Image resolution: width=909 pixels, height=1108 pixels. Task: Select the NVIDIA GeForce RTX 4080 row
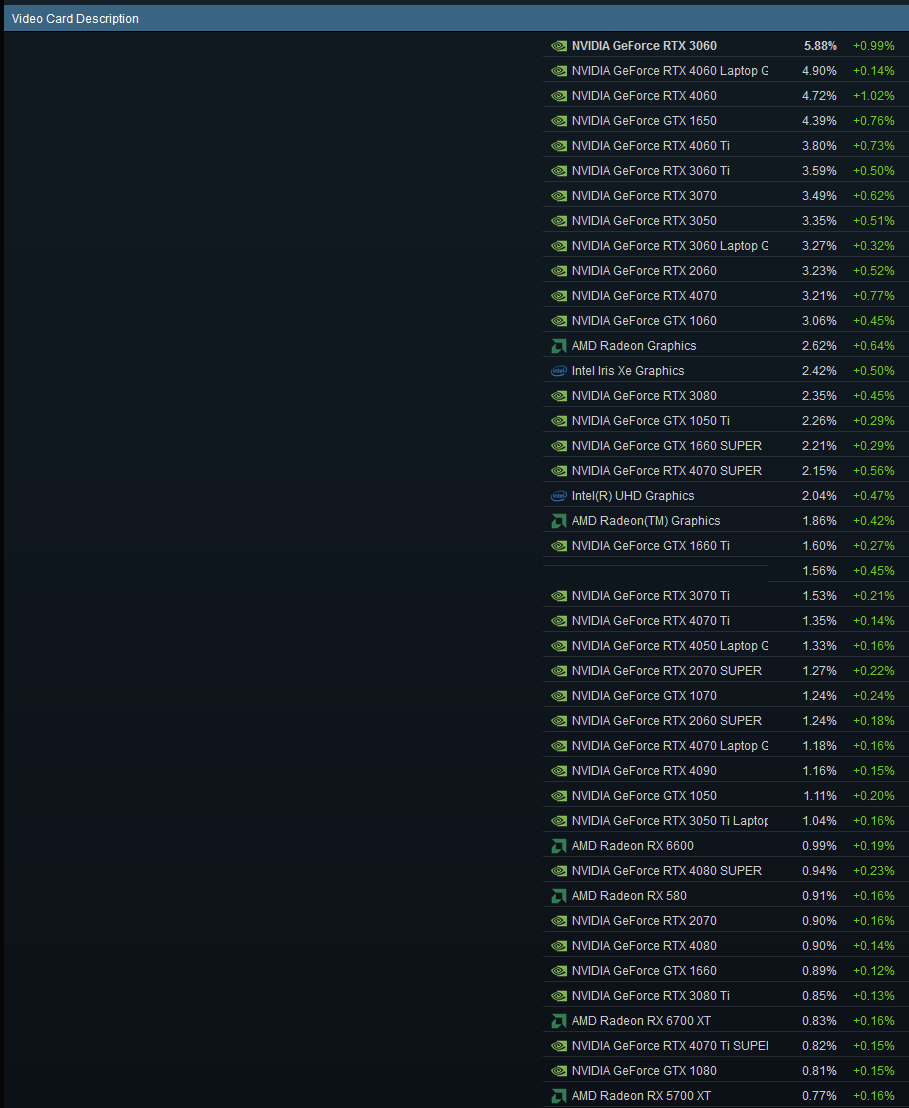click(x=726, y=946)
